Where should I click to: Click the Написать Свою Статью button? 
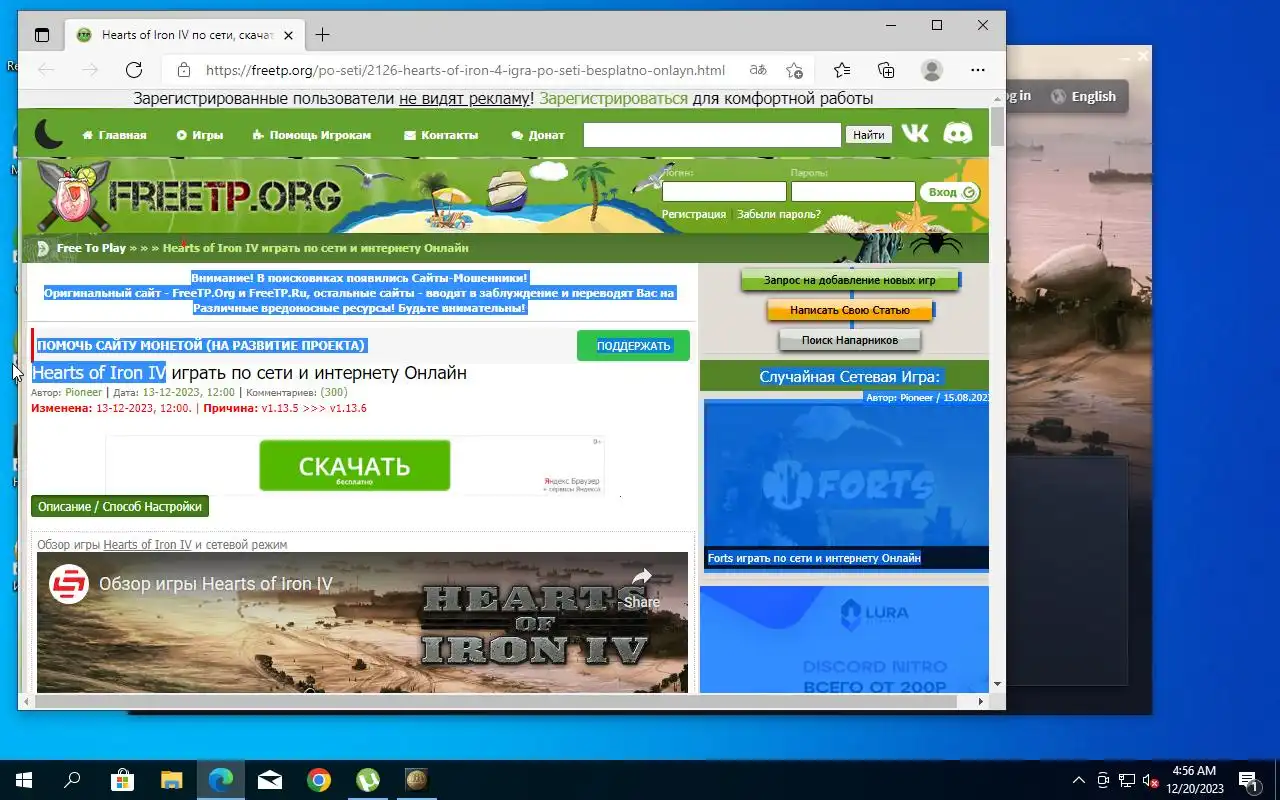[850, 310]
